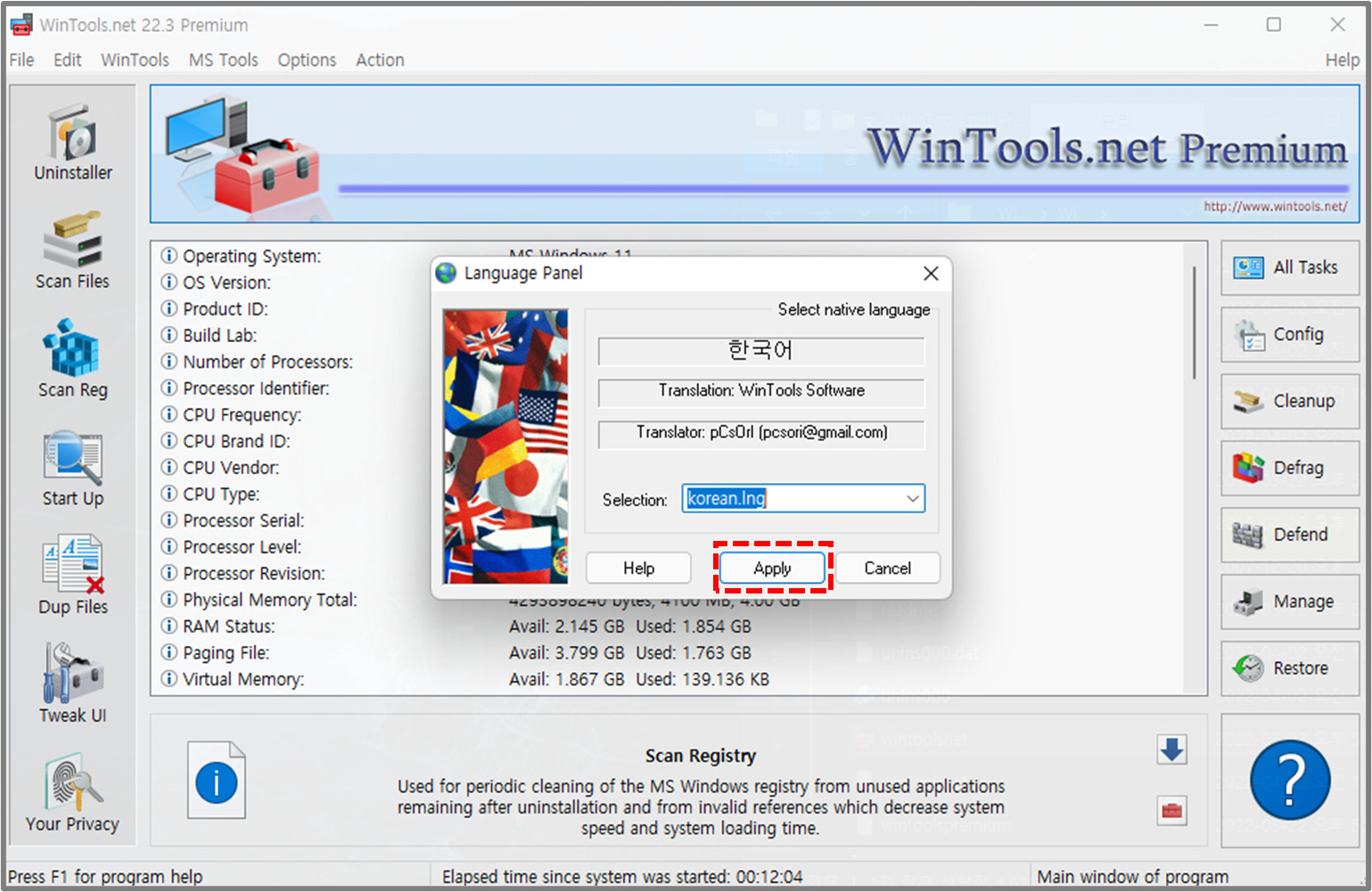Screen dimensions: 1372x892
Task: Open the Scan Files tool
Action: click(73, 251)
